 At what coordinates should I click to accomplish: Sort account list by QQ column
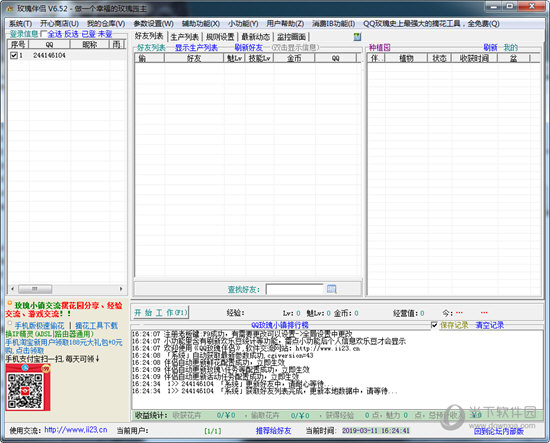(49, 45)
